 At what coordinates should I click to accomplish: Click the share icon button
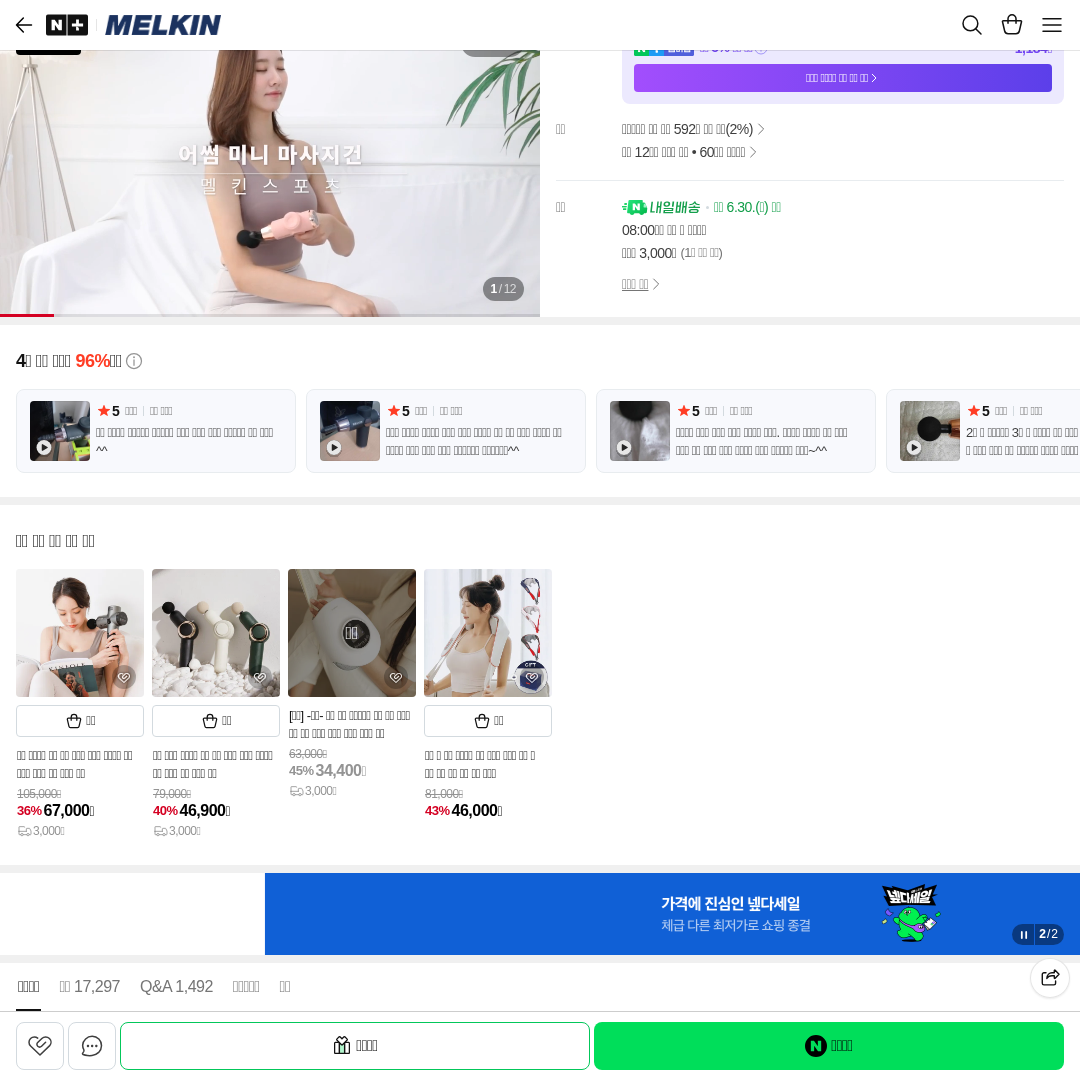(1050, 977)
